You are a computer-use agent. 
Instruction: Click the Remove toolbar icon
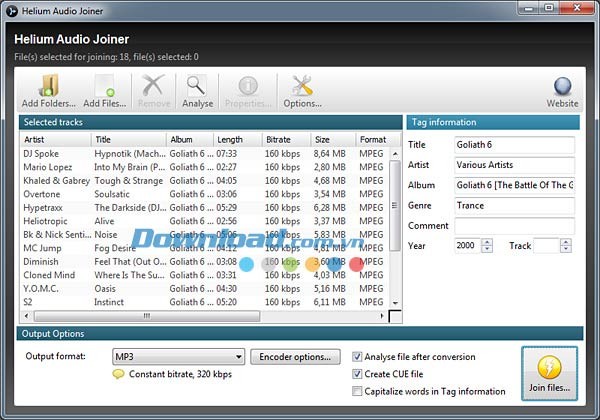(154, 91)
